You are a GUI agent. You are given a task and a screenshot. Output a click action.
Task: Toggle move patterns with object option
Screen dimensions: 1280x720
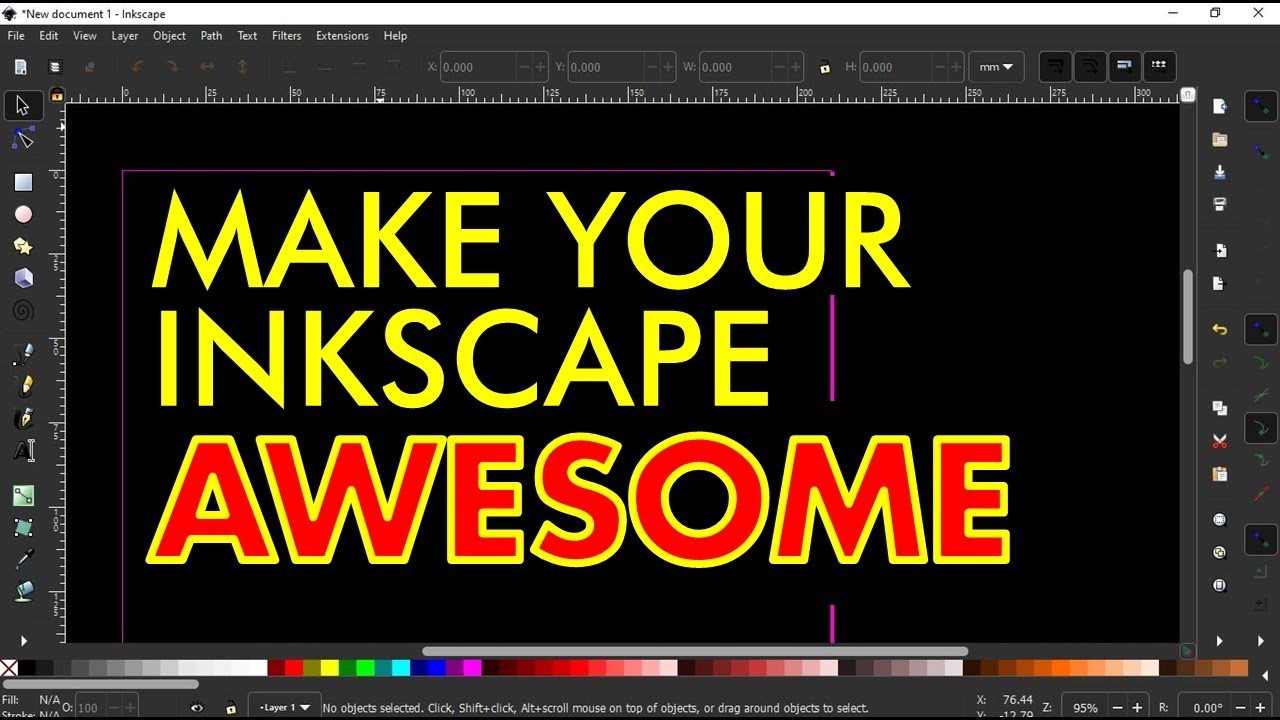[1159, 67]
